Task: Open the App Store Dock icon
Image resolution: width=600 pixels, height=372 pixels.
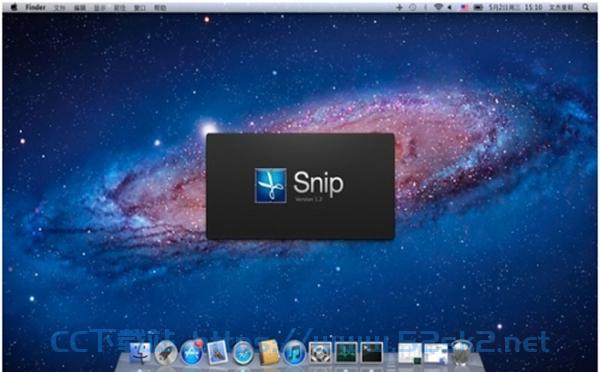Action: 192,352
